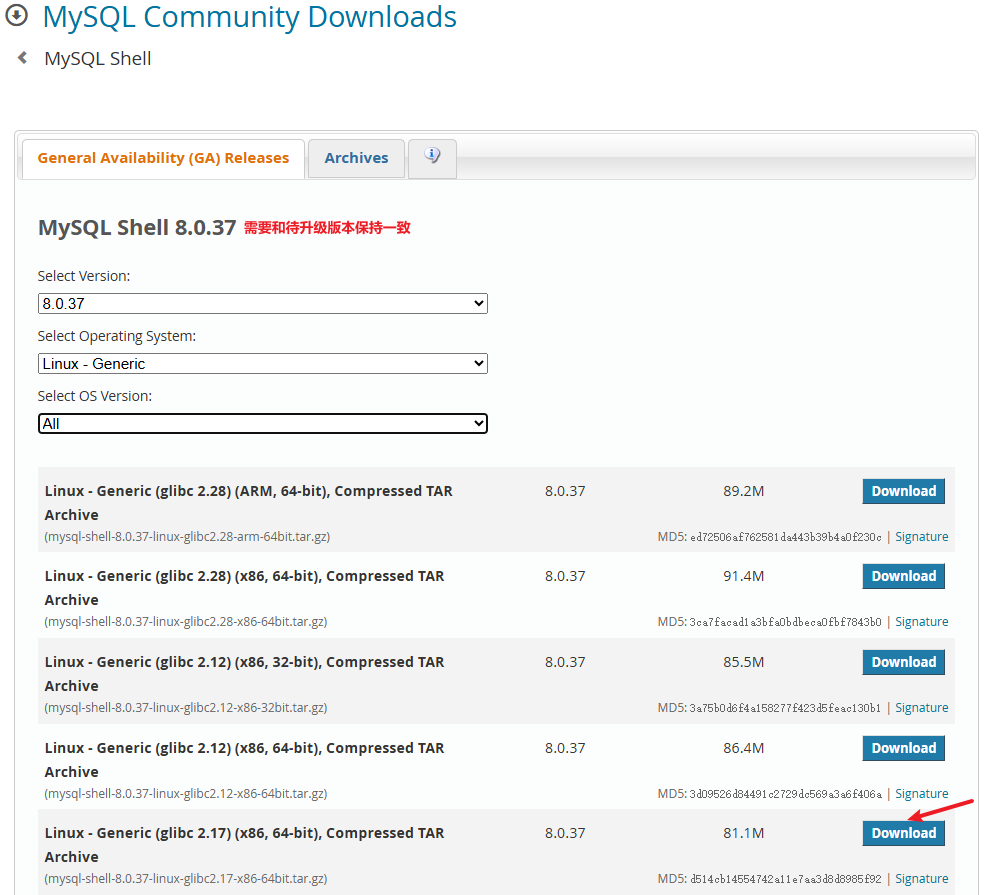
Task: Open Signature link for glibc 2.12 64-bit archive
Action: click(x=921, y=793)
